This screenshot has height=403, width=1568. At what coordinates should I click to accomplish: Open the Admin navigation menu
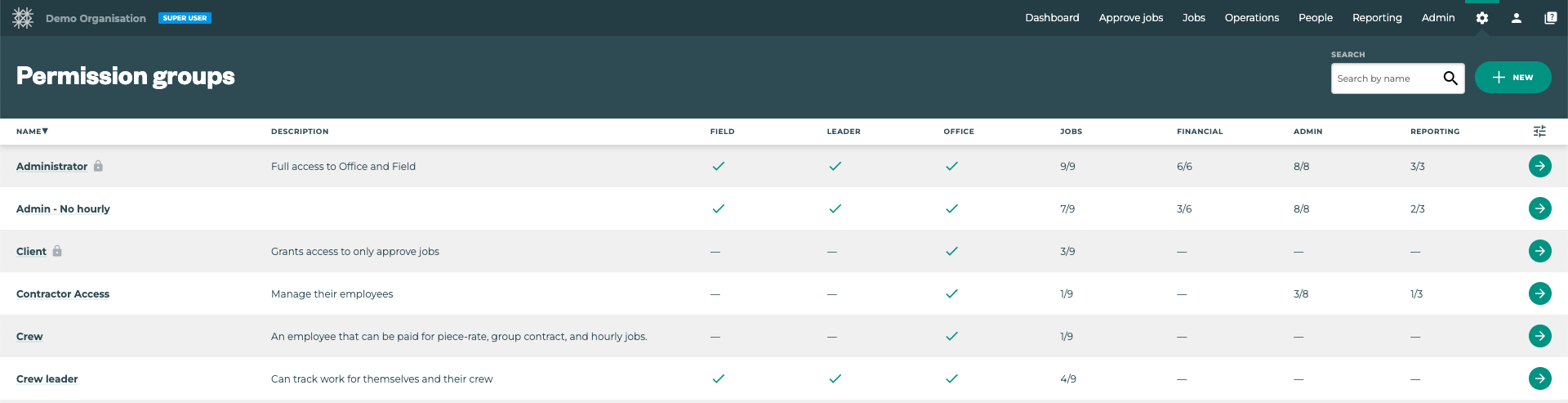[1437, 18]
